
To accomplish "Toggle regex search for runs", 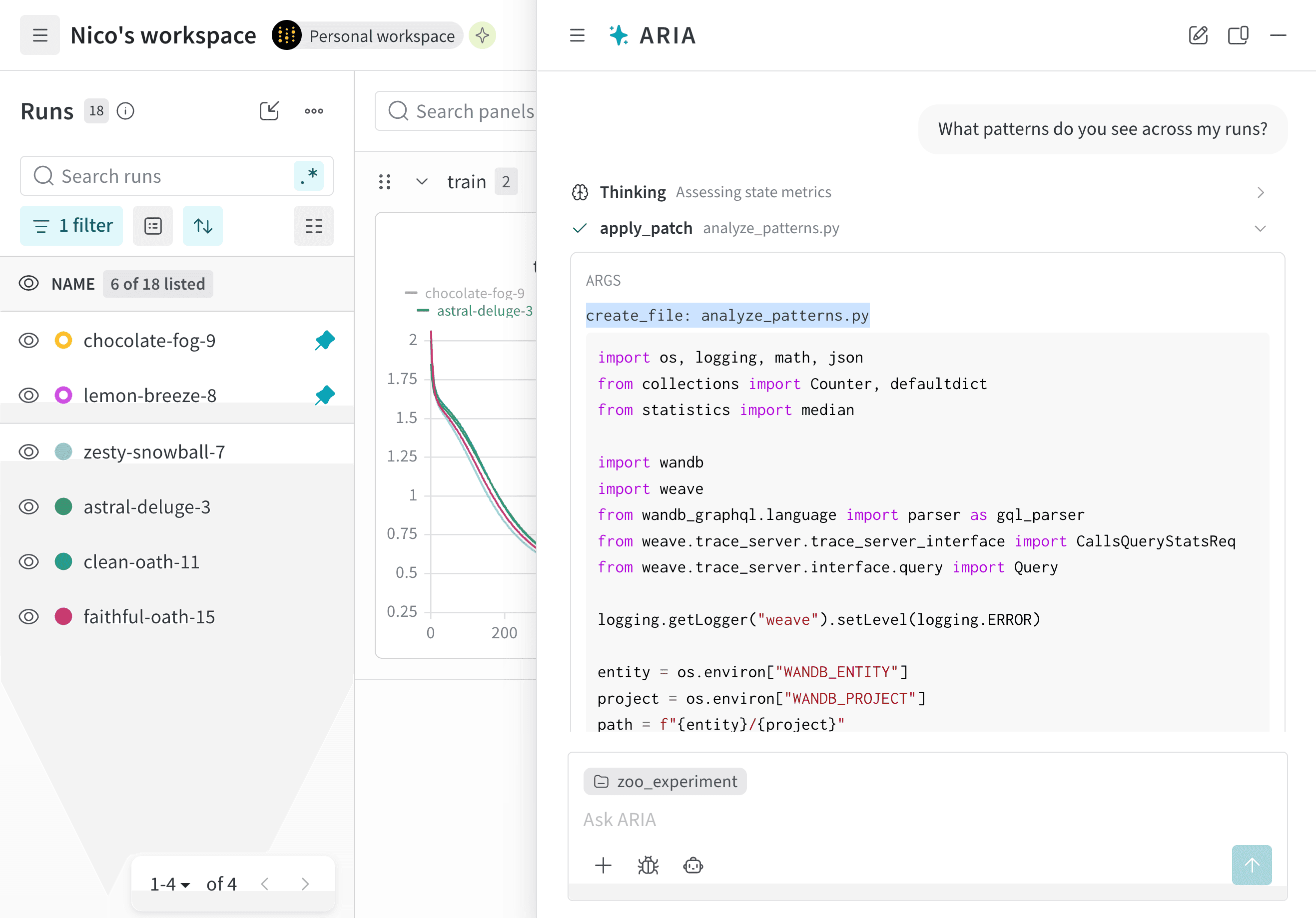I will point(309,176).
